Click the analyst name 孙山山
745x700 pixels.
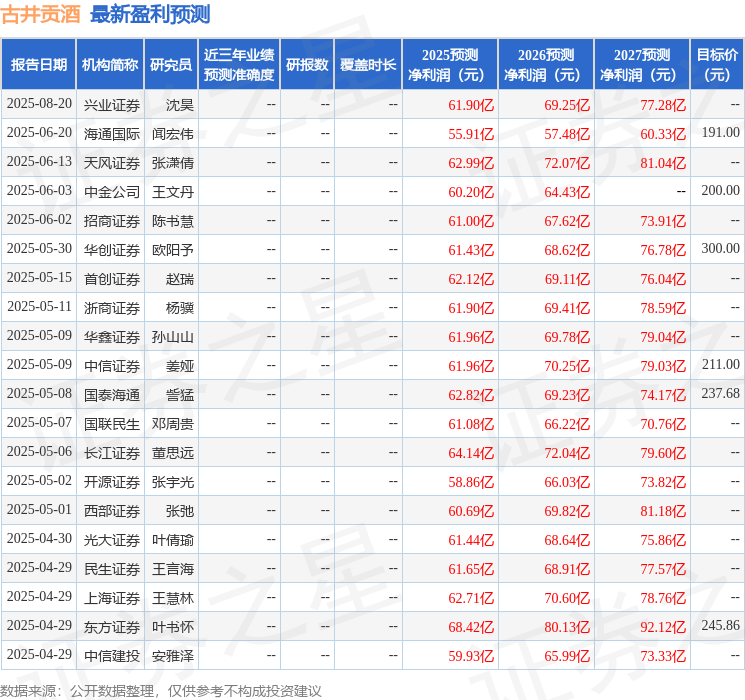(x=172, y=337)
